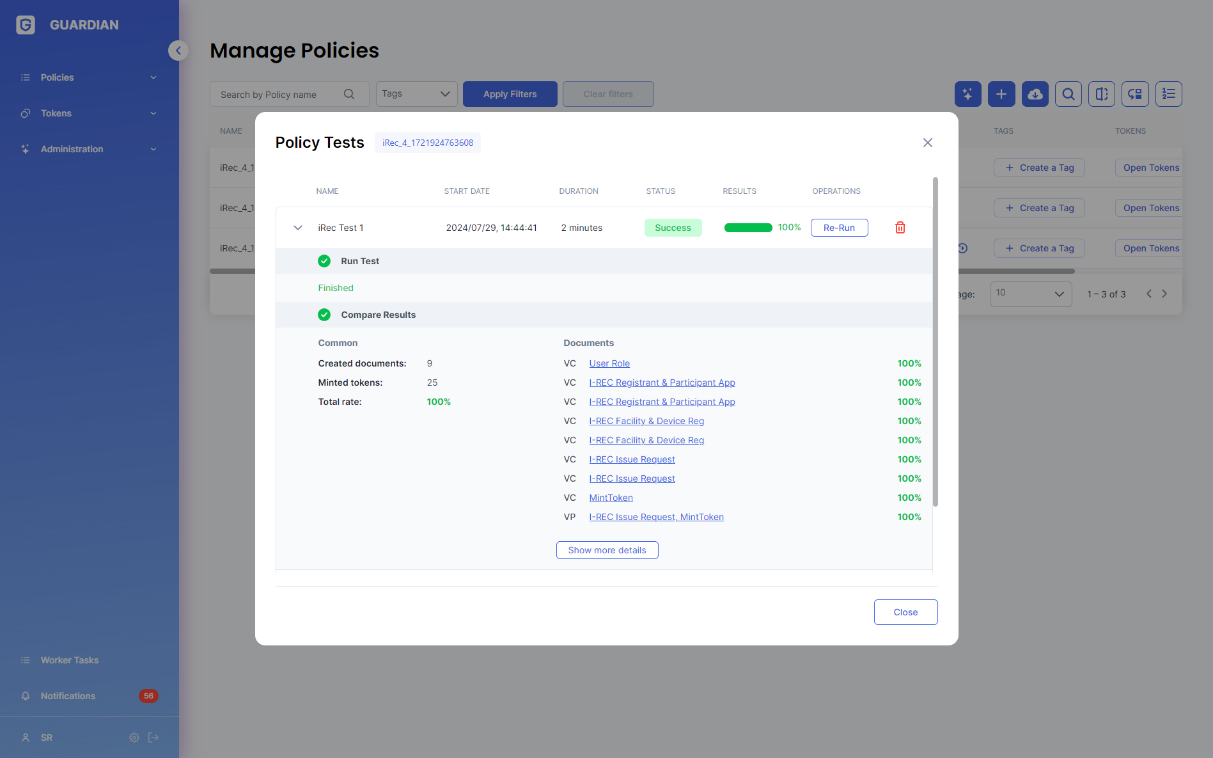1213x758 pixels.
Task: Click the Minted tokens value 25
Action: (432, 383)
